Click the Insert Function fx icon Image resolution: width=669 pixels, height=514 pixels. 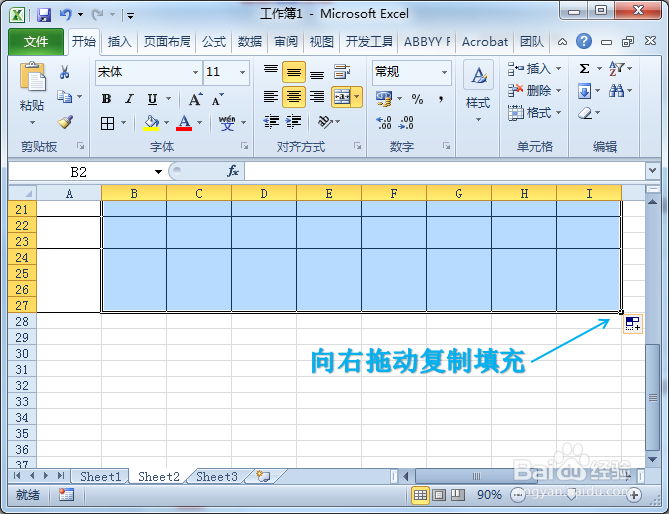233,171
